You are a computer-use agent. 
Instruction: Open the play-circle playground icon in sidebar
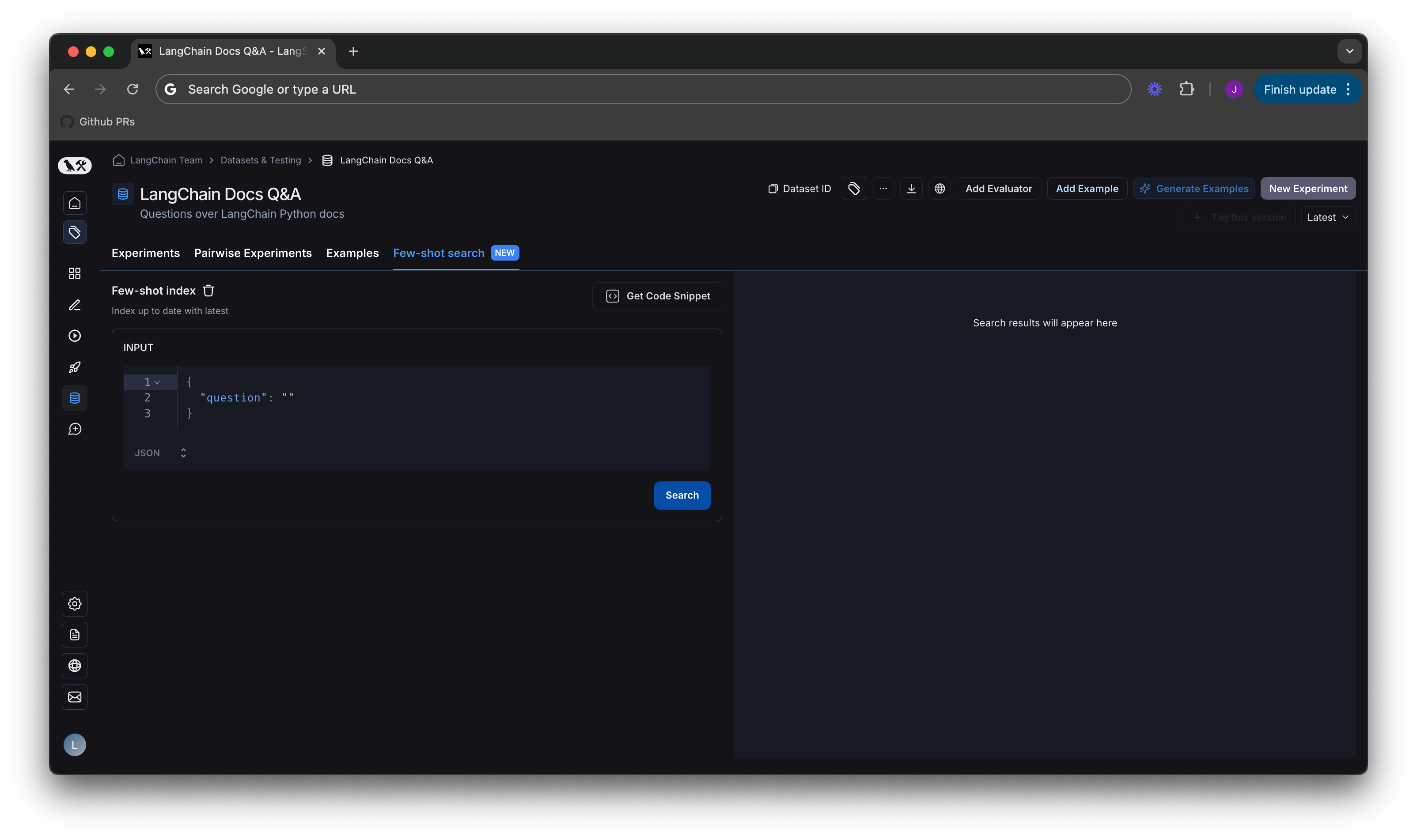pyautogui.click(x=75, y=336)
